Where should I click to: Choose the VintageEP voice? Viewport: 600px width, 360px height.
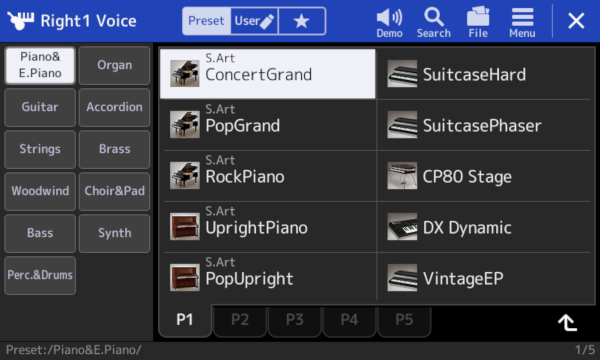[484, 278]
